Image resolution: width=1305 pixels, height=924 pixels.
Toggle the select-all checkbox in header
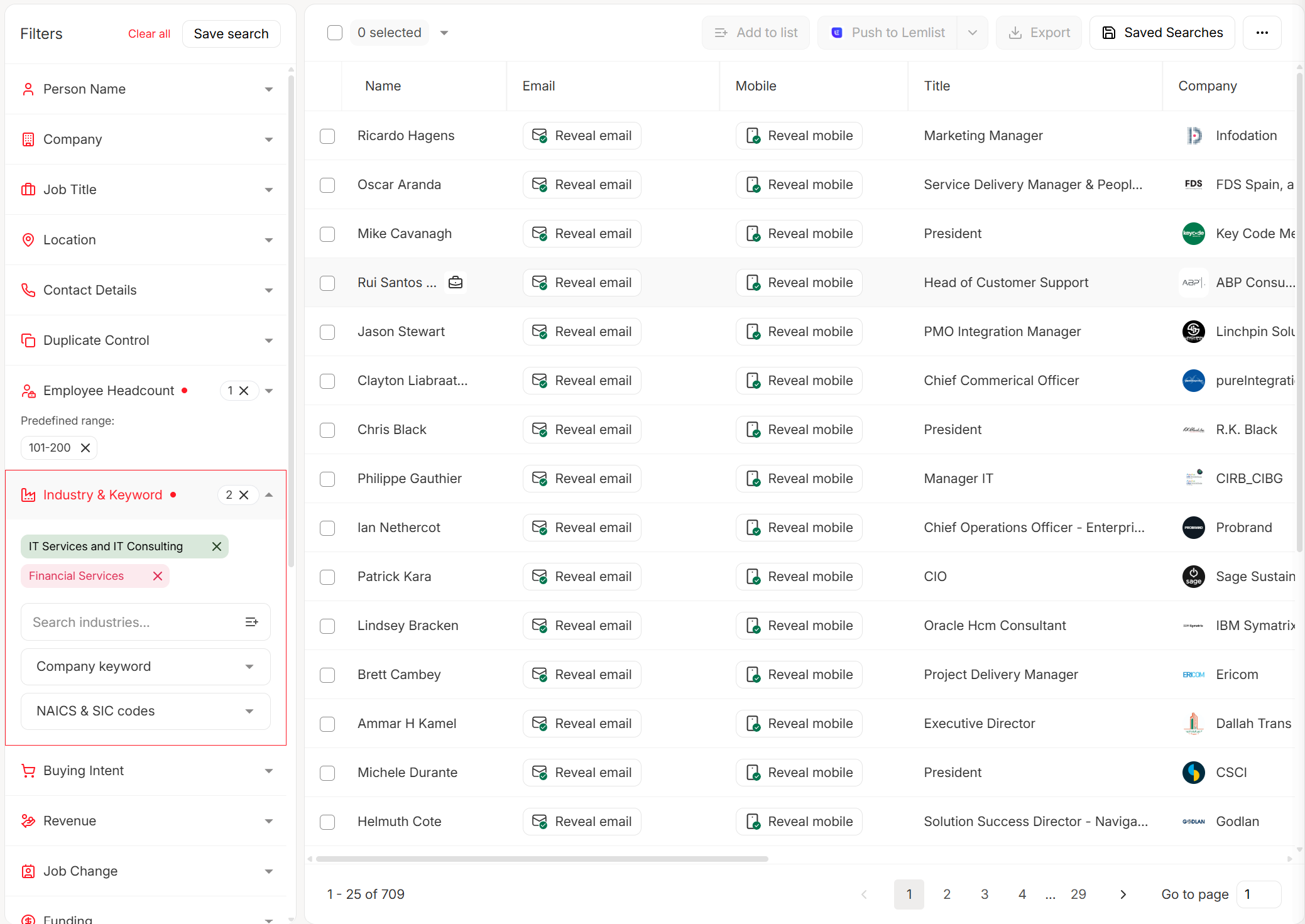[335, 33]
